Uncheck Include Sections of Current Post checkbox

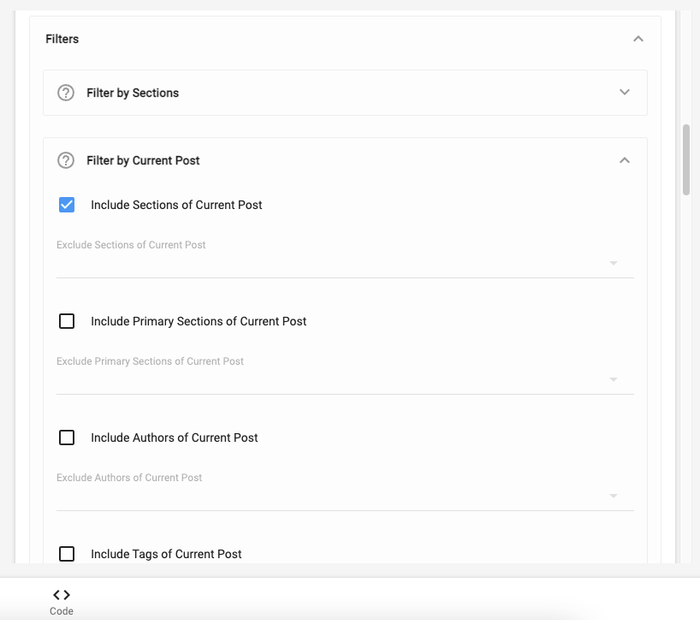pos(67,205)
